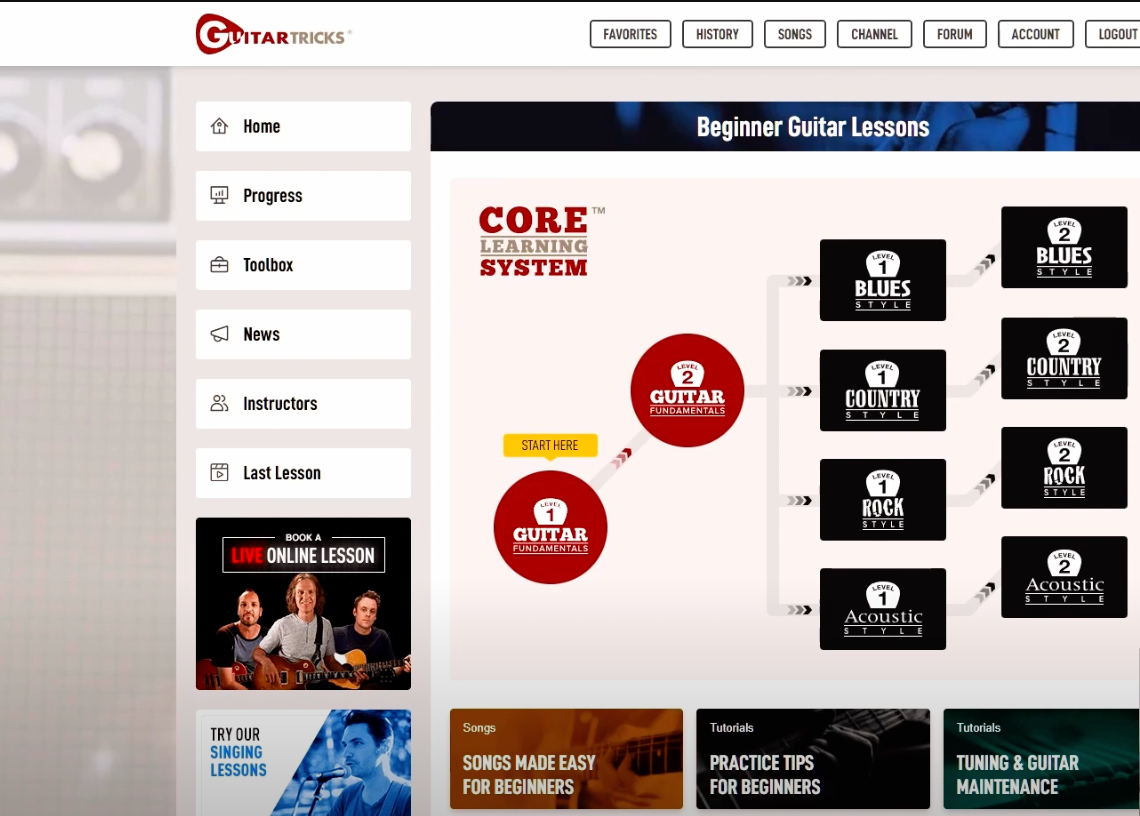
Task: Open Level 2 Guitar Fundamentals circle
Action: (x=687, y=391)
